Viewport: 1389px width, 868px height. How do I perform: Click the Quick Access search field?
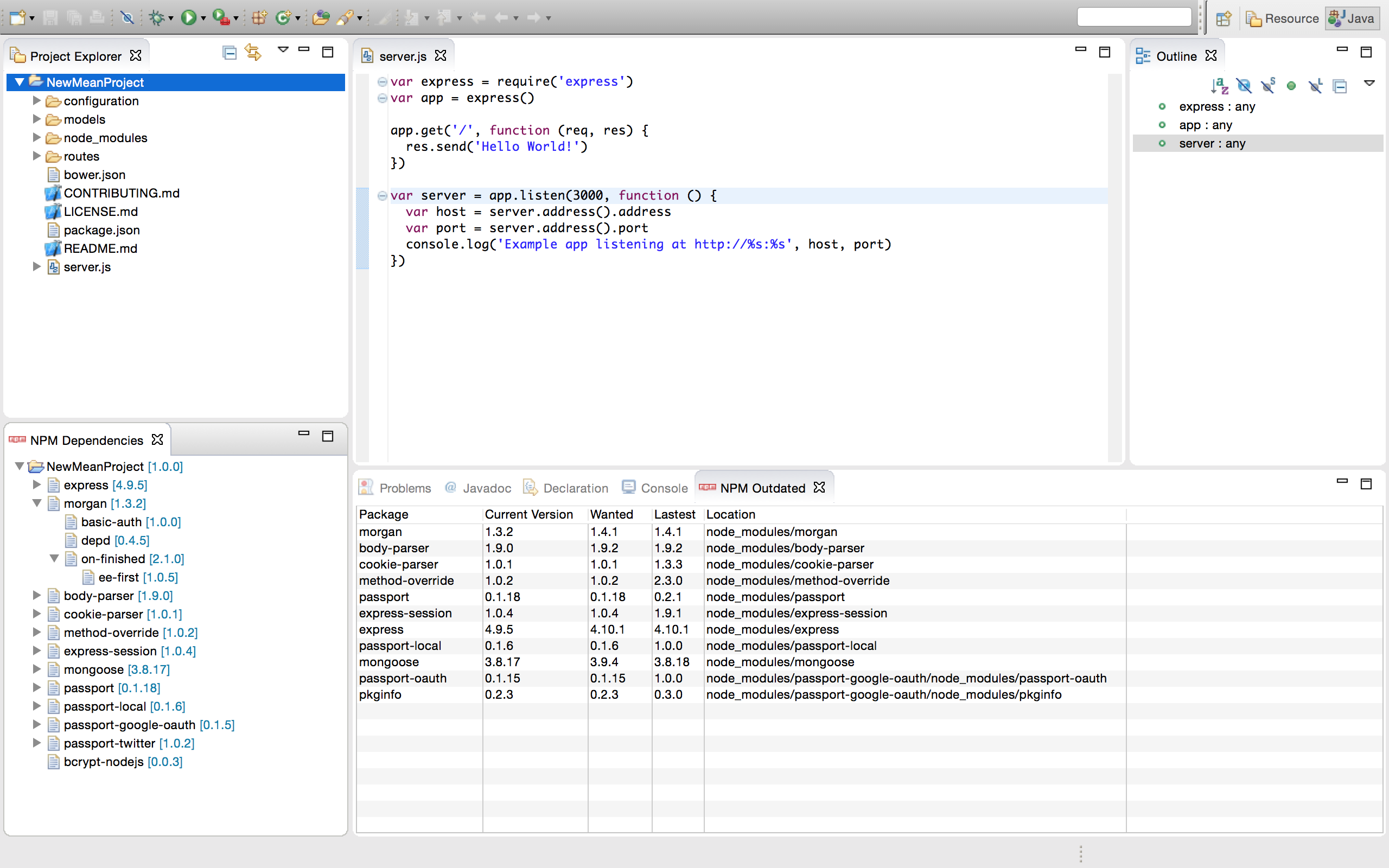[x=1133, y=17]
